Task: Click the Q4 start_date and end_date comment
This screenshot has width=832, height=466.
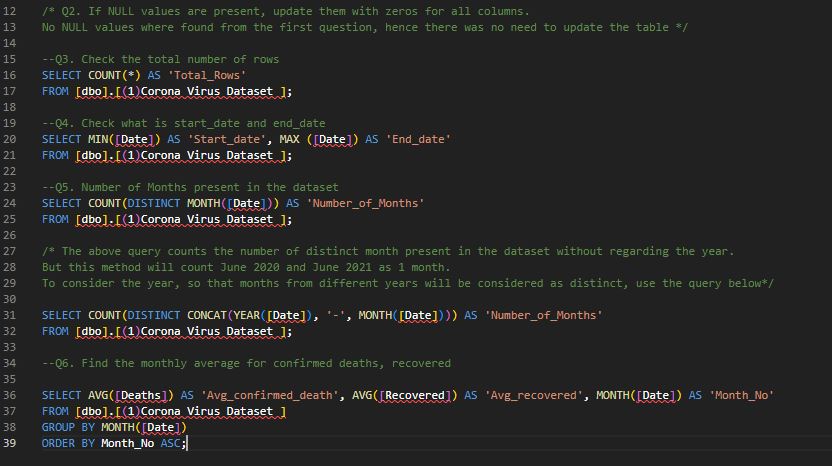Action: 184,123
